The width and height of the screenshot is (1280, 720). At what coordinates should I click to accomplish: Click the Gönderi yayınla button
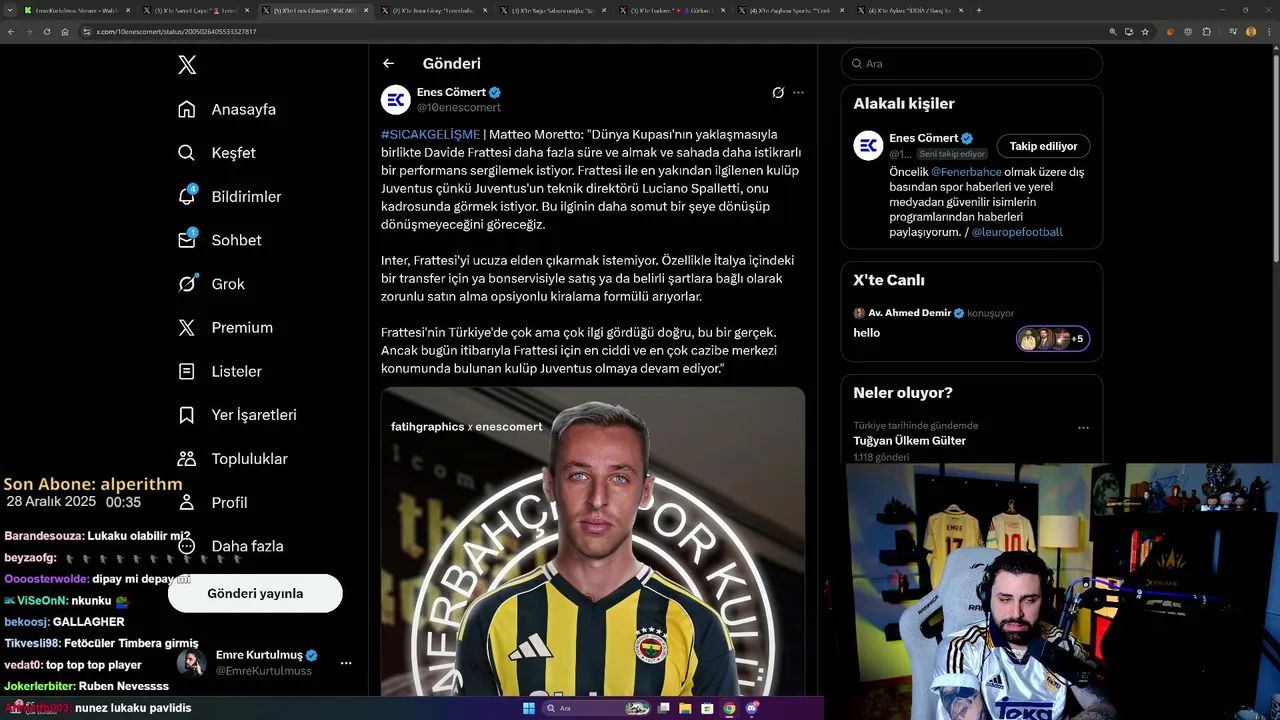(x=255, y=593)
